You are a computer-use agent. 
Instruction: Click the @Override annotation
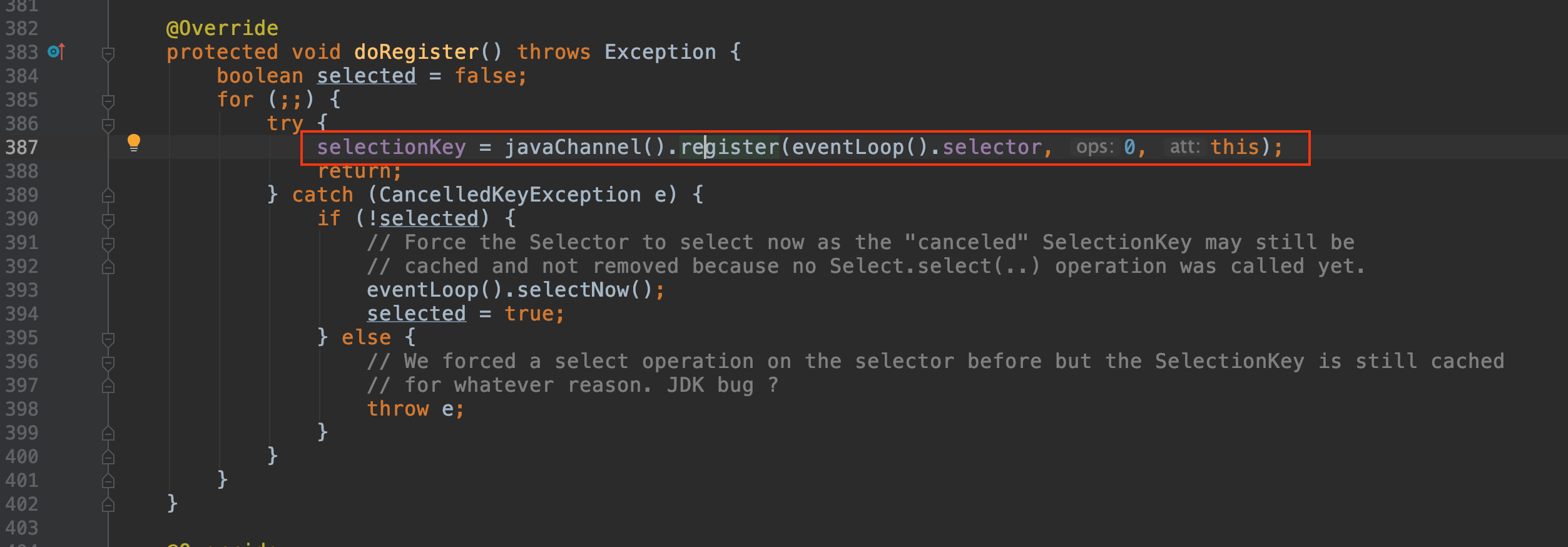(222, 28)
